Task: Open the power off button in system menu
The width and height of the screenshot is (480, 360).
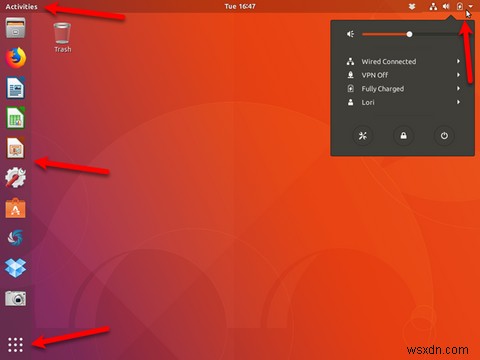Action: click(x=444, y=136)
